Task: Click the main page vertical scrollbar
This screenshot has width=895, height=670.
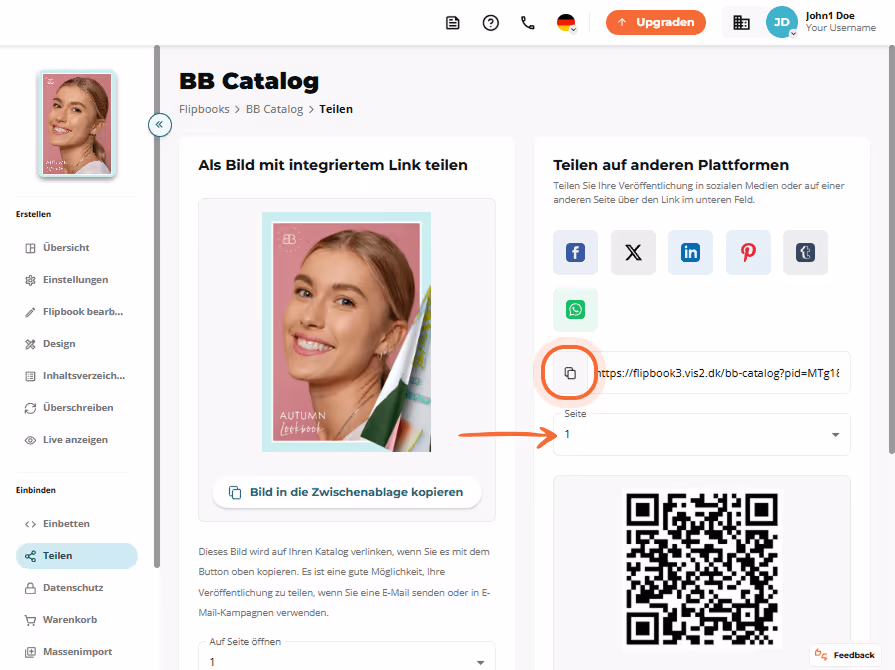Action: (892, 249)
